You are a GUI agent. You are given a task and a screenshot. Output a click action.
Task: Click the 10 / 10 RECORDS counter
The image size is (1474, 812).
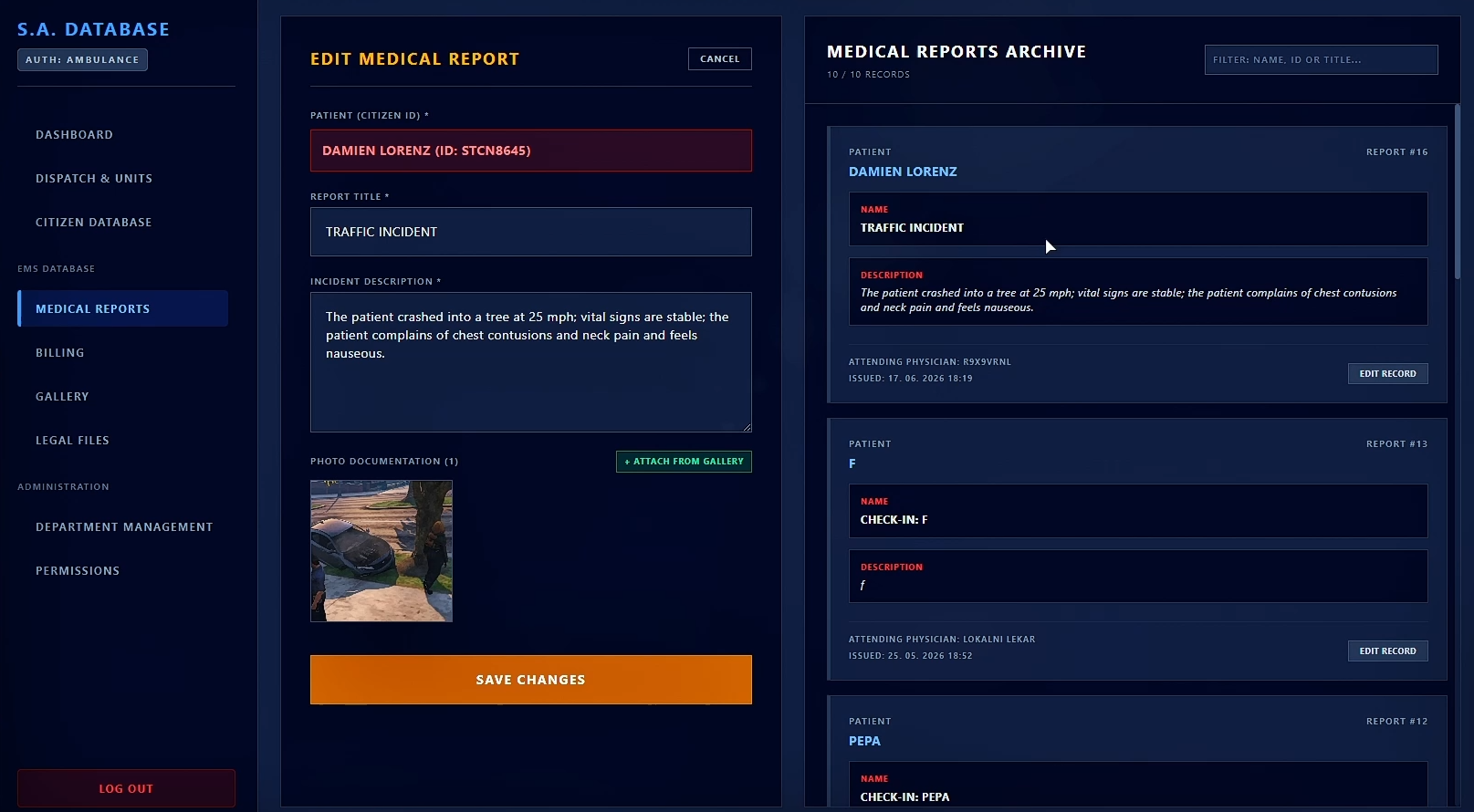[868, 75]
